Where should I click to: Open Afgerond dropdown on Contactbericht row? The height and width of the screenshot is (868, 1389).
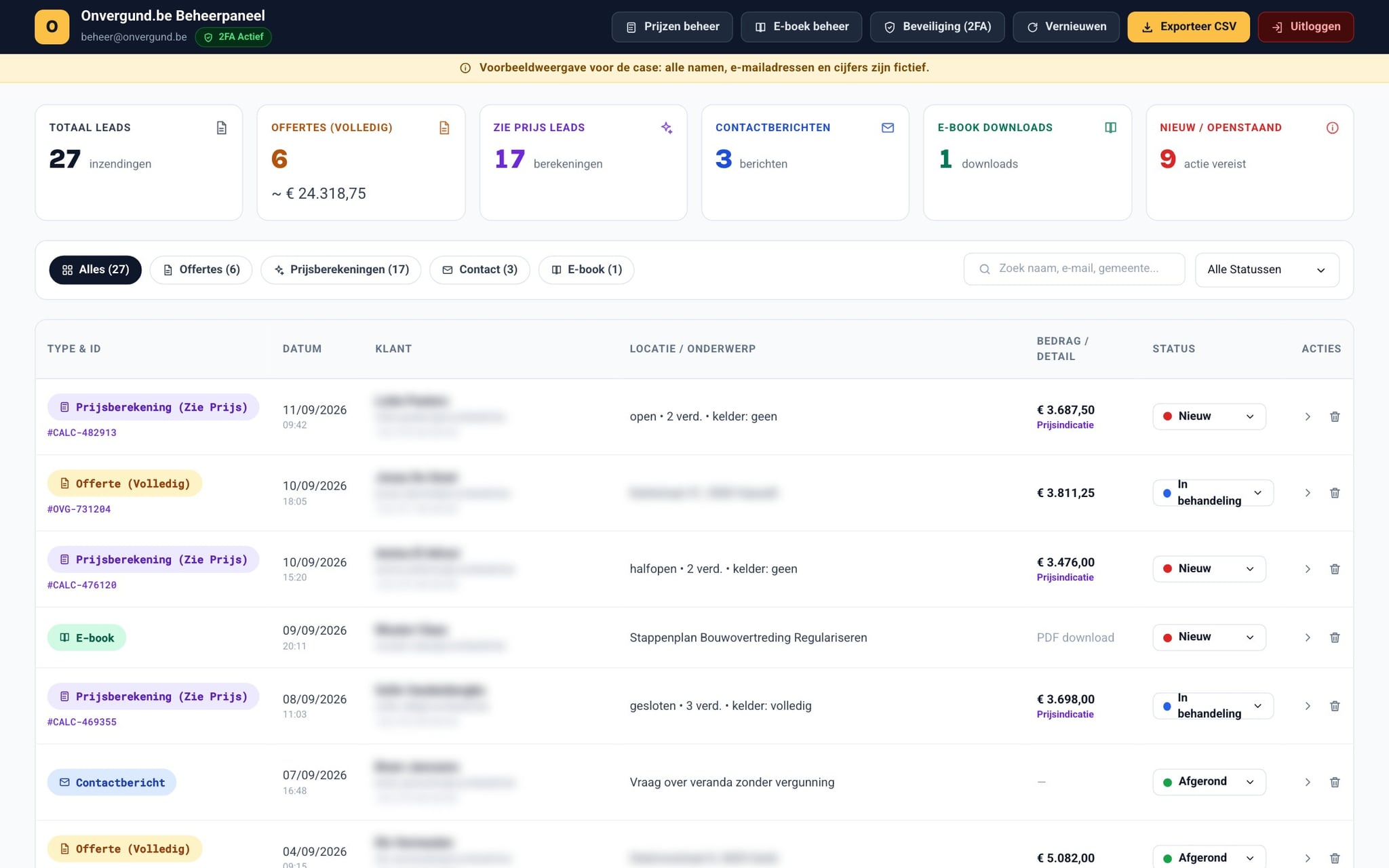(x=1209, y=782)
